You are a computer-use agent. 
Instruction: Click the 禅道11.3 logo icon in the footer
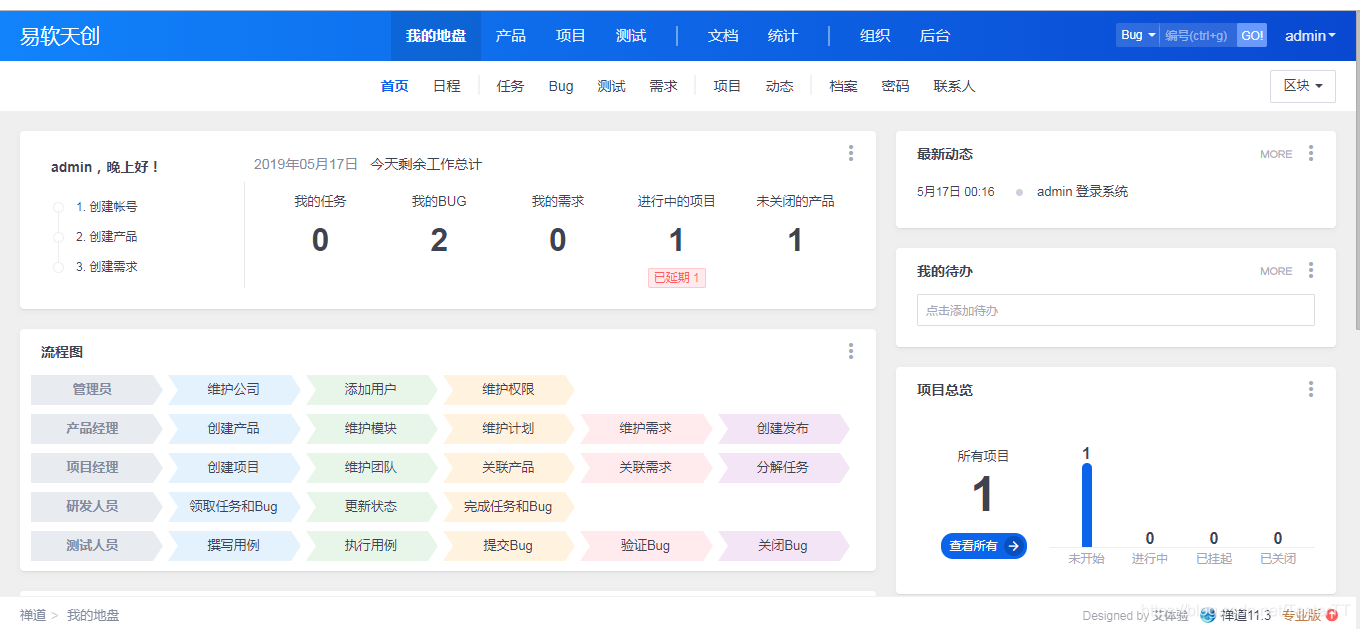tap(1207, 615)
